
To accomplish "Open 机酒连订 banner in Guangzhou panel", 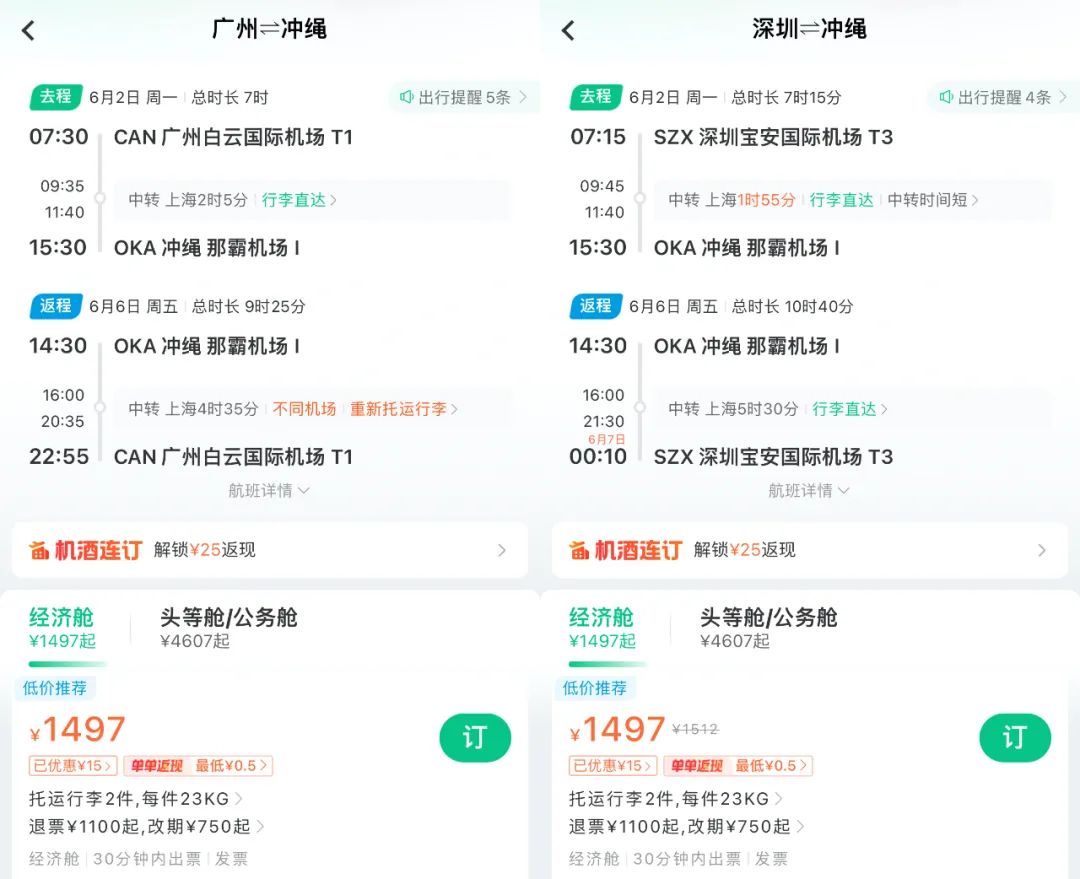I will [x=270, y=550].
